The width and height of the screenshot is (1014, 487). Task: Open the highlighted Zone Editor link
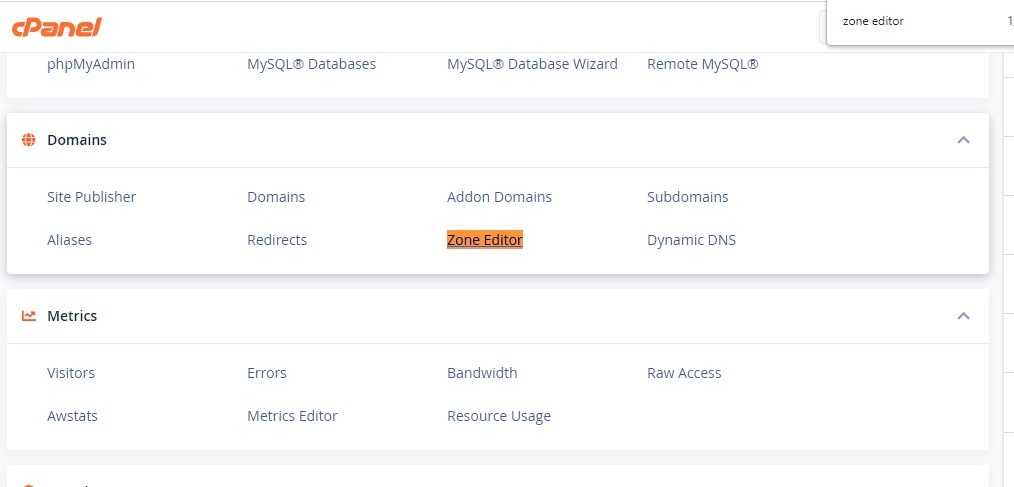pyautogui.click(x=484, y=240)
